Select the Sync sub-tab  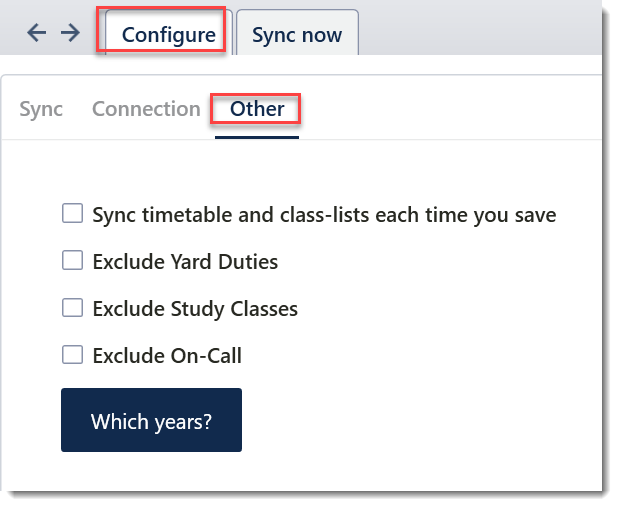pos(41,109)
